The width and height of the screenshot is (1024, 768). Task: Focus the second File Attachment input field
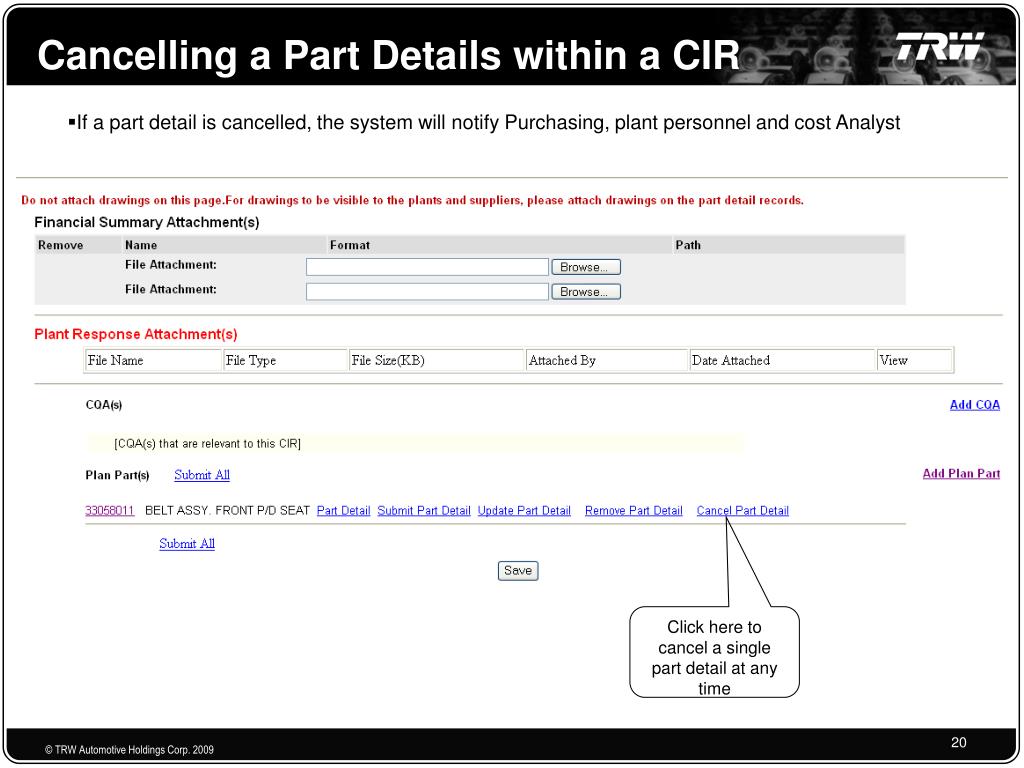point(427,292)
